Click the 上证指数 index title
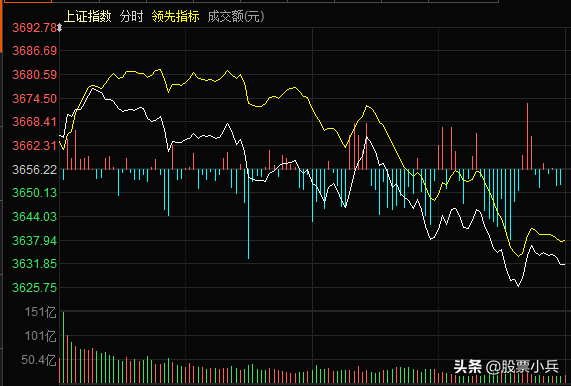This screenshot has height=386, width=571. click(x=87, y=16)
